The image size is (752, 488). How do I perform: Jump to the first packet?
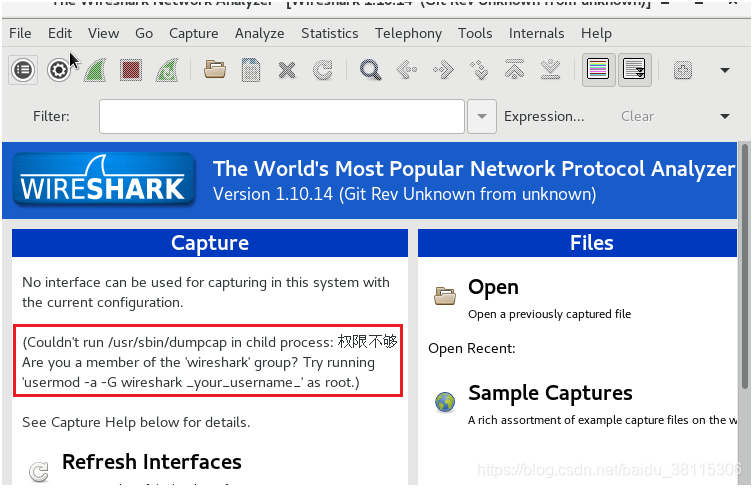point(515,70)
